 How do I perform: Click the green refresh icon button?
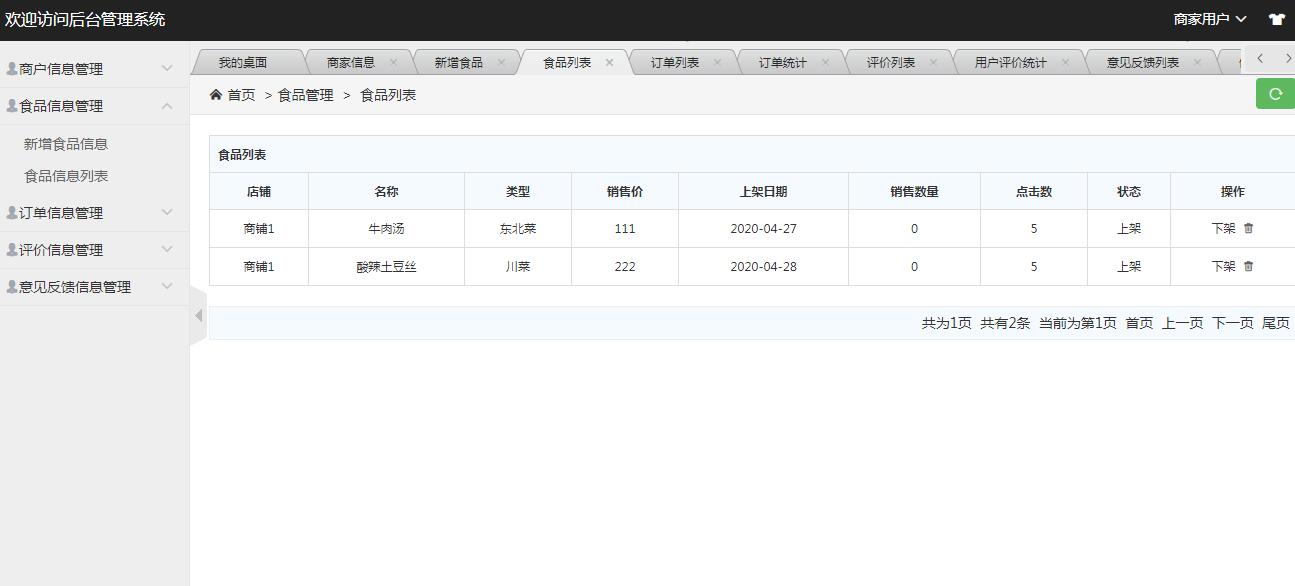(x=1275, y=94)
